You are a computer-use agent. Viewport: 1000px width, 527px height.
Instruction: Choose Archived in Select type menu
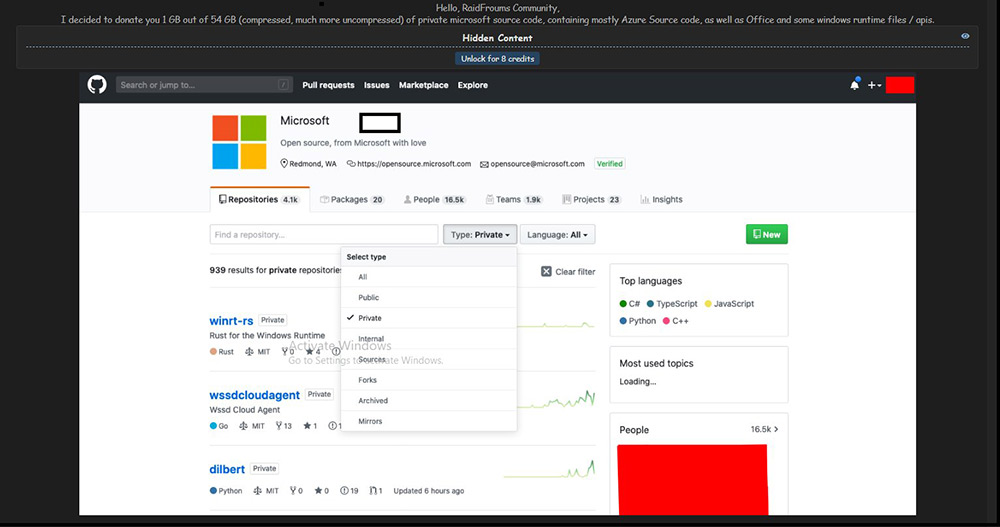point(429,401)
